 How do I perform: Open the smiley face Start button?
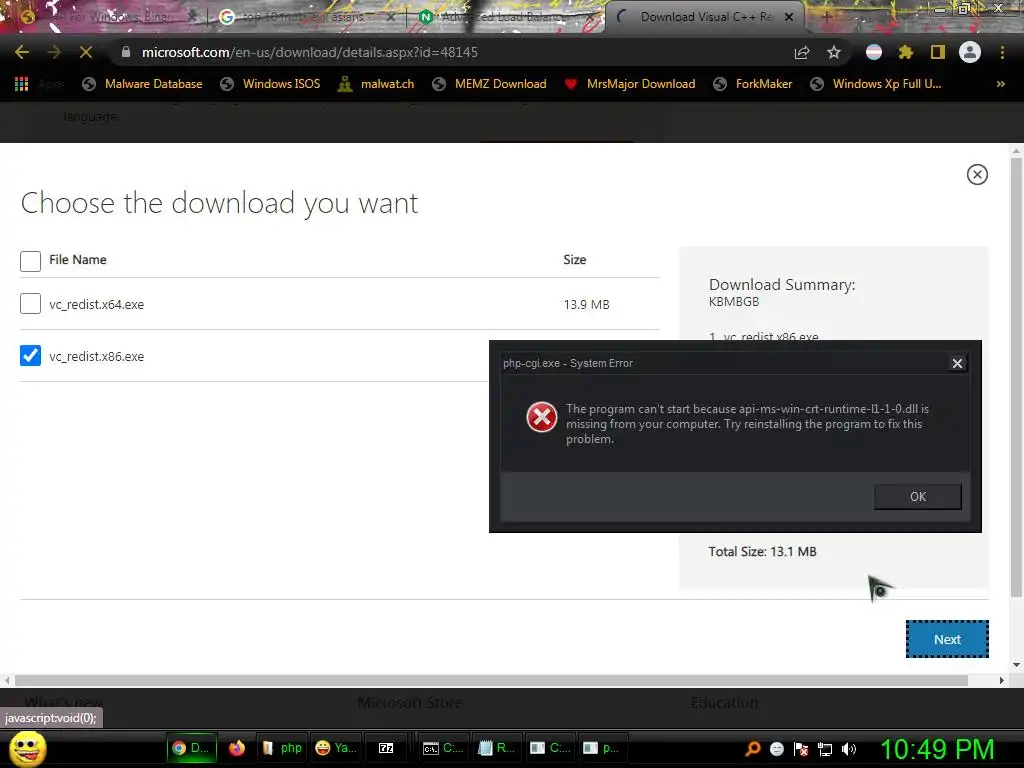[28, 748]
